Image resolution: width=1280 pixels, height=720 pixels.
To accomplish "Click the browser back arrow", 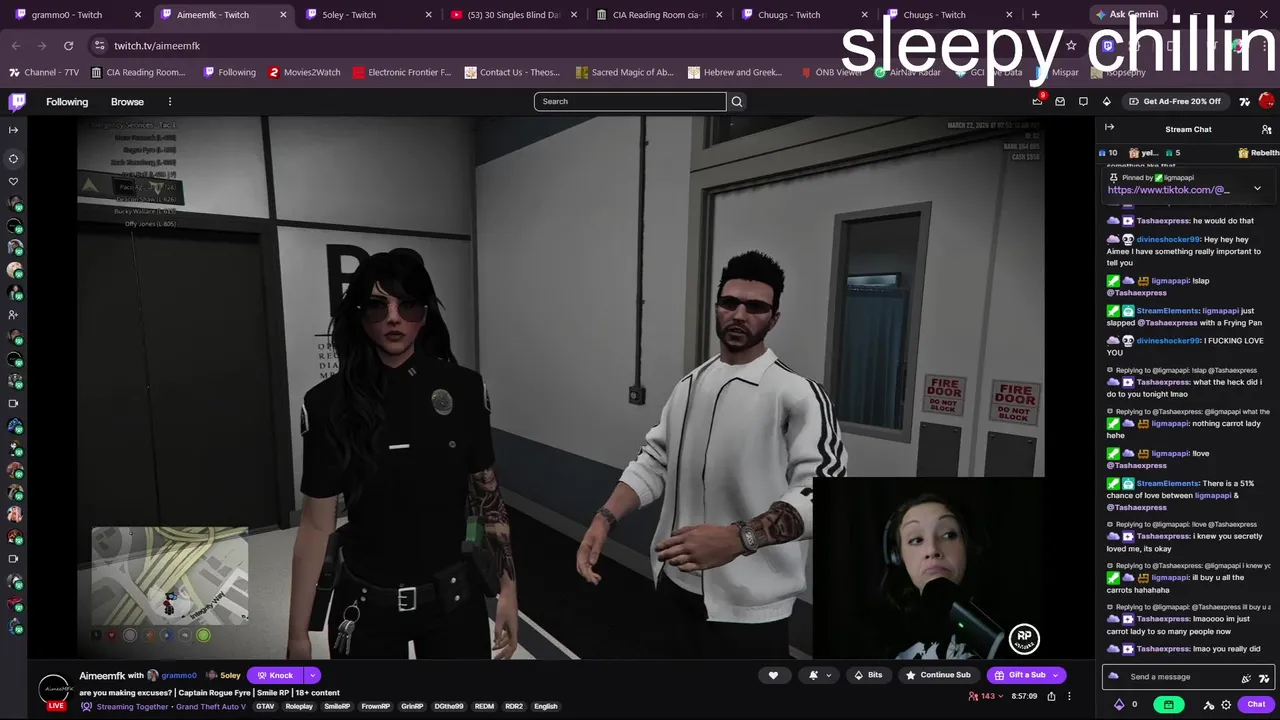I will pyautogui.click(x=16, y=45).
